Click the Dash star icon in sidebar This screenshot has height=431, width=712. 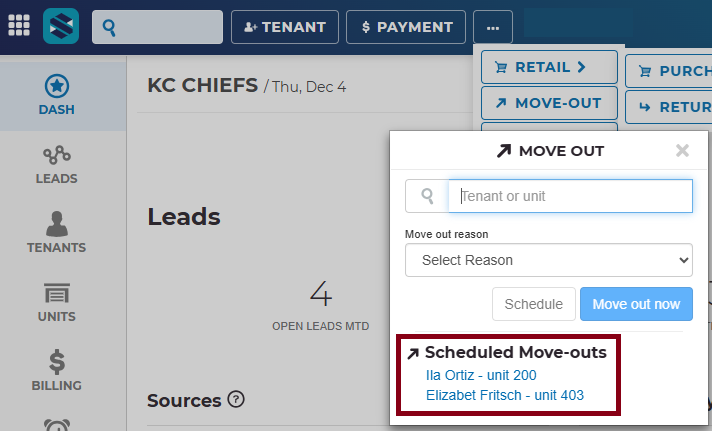coord(57,86)
